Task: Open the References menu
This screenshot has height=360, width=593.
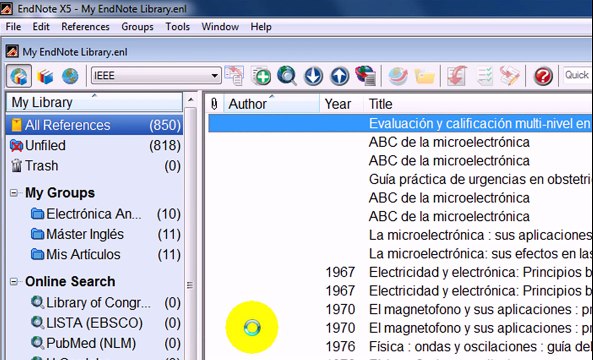Action: tap(85, 27)
